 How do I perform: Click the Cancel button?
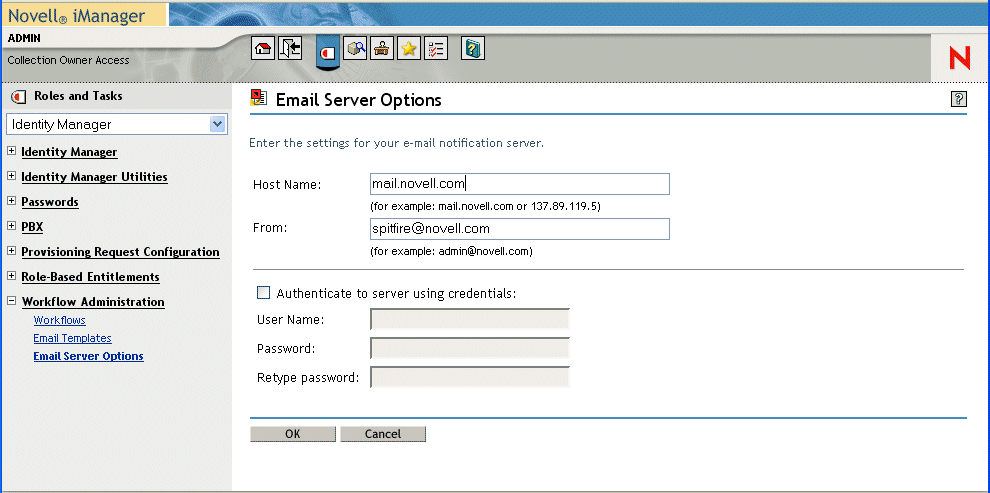(383, 434)
